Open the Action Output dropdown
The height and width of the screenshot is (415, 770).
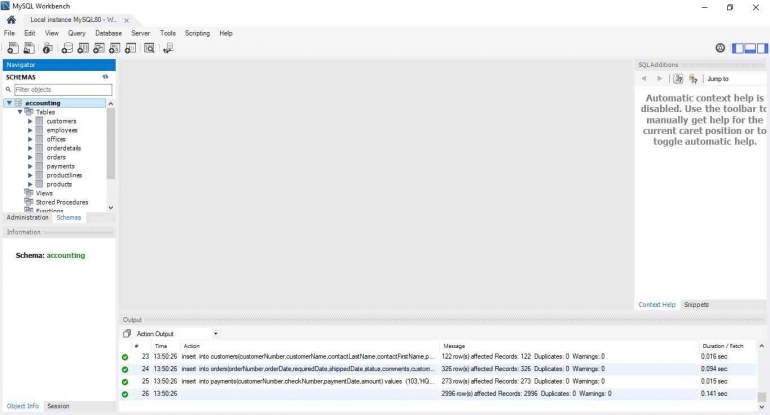tap(215, 333)
